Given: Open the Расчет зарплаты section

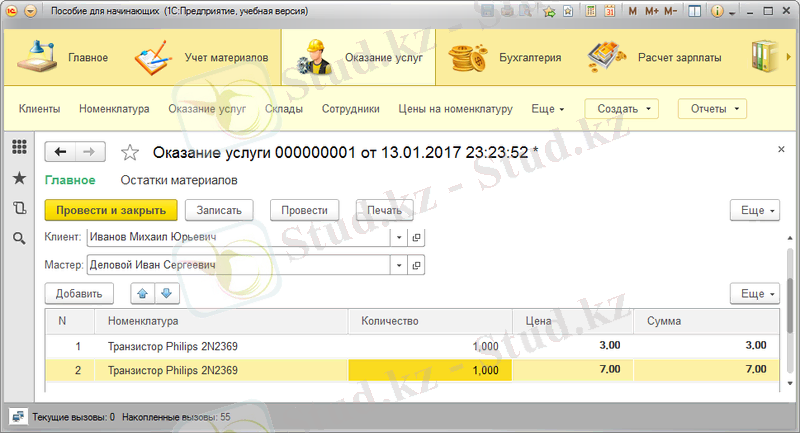Looking at the screenshot, I should (655, 57).
